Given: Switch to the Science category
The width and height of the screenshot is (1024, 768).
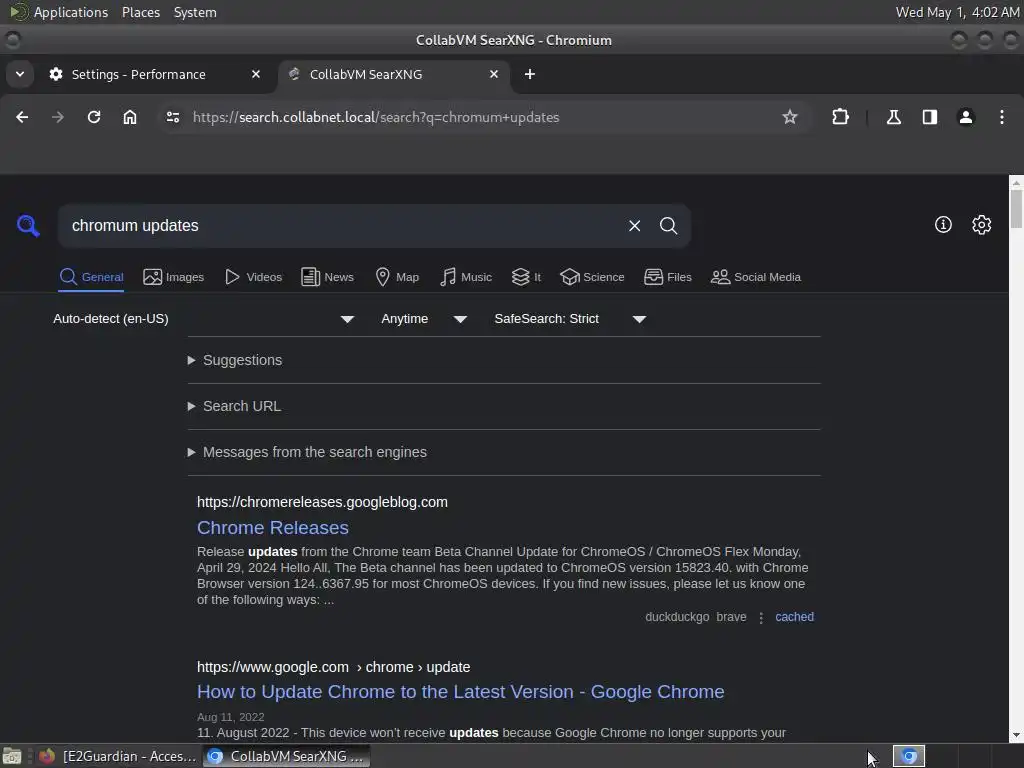Looking at the screenshot, I should pyautogui.click(x=592, y=277).
